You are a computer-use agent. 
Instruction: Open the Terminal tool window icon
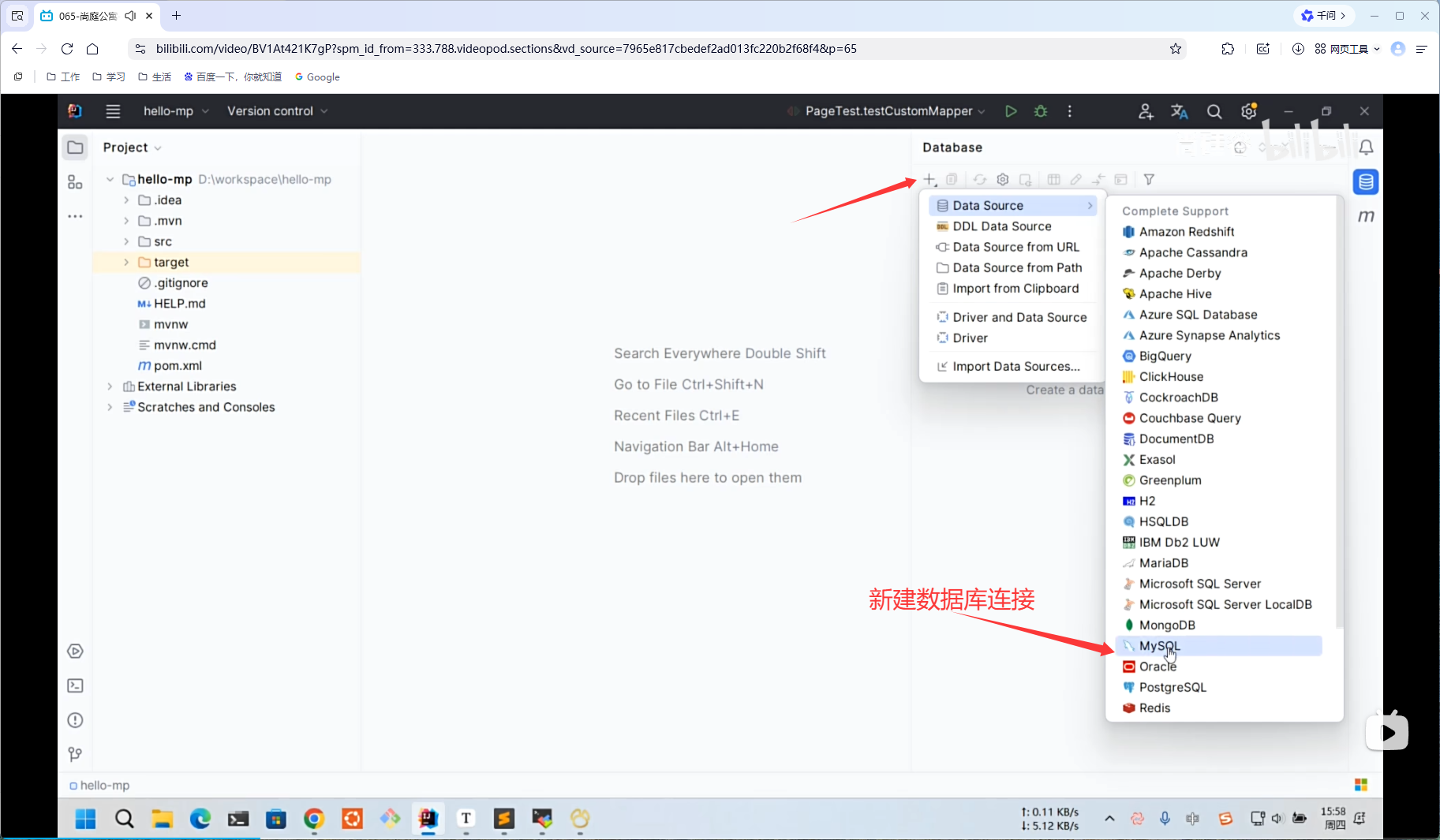(75, 686)
